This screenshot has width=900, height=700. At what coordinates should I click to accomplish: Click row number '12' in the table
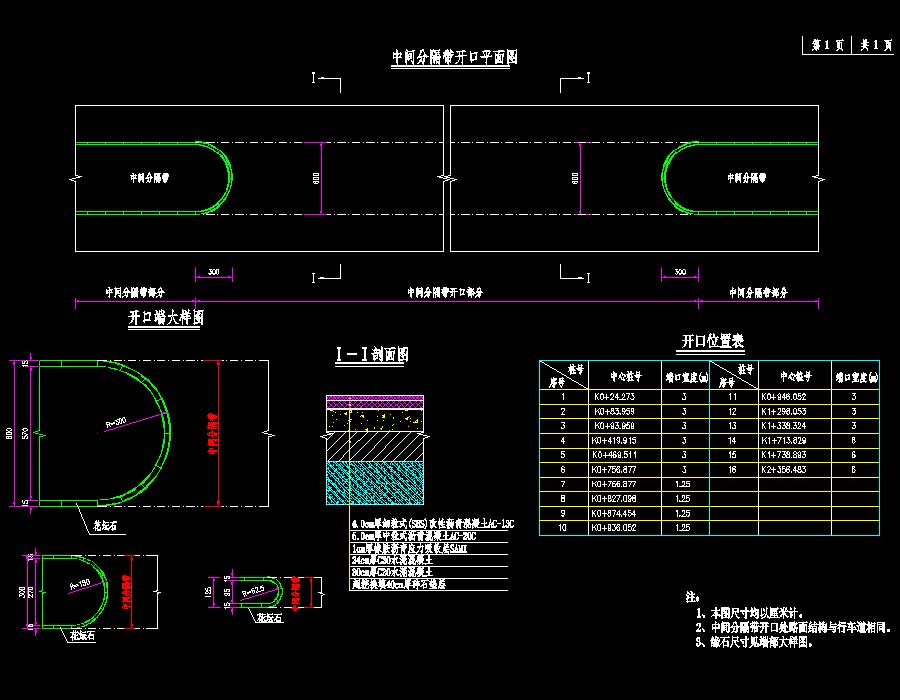732,411
